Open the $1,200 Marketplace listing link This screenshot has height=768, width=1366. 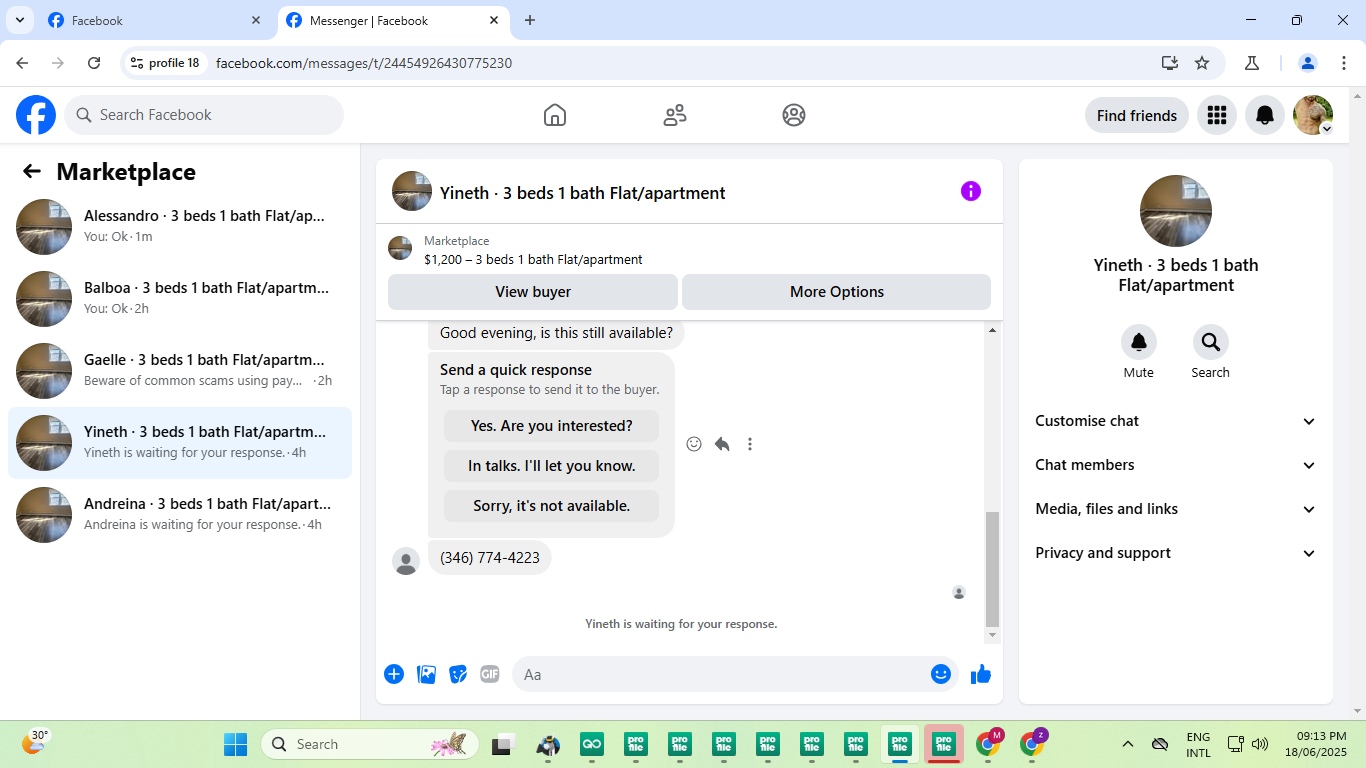[x=533, y=259]
